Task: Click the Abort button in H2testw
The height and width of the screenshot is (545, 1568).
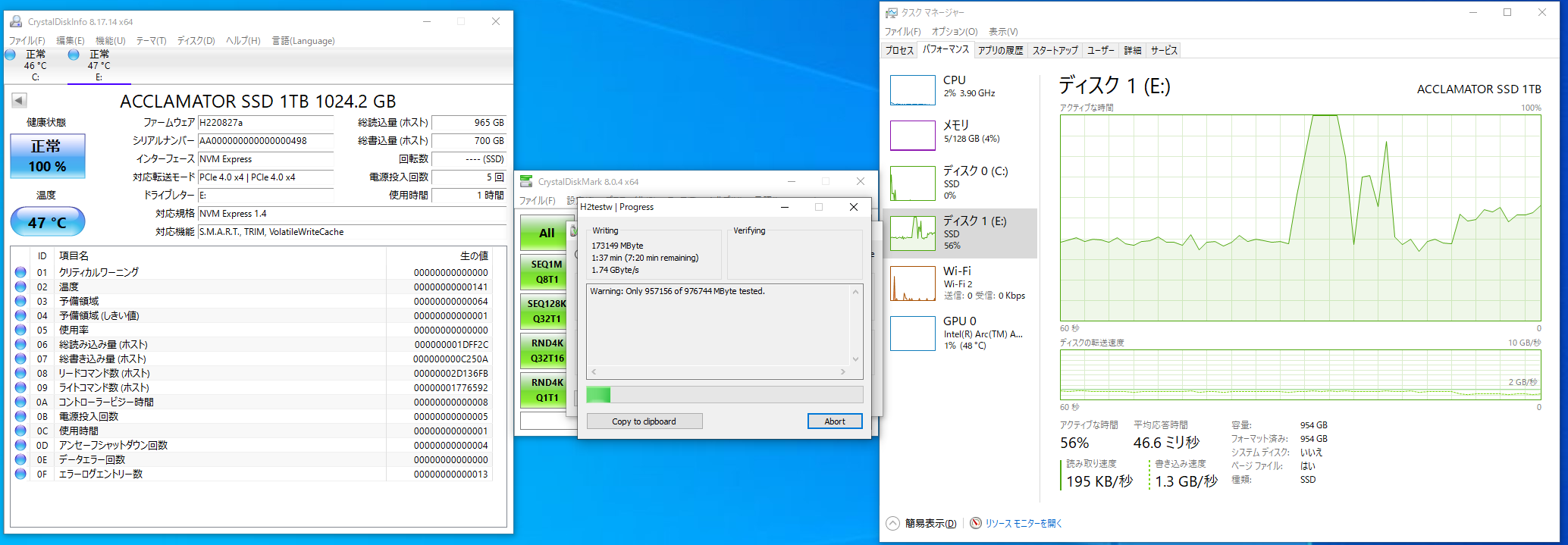Action: (835, 421)
